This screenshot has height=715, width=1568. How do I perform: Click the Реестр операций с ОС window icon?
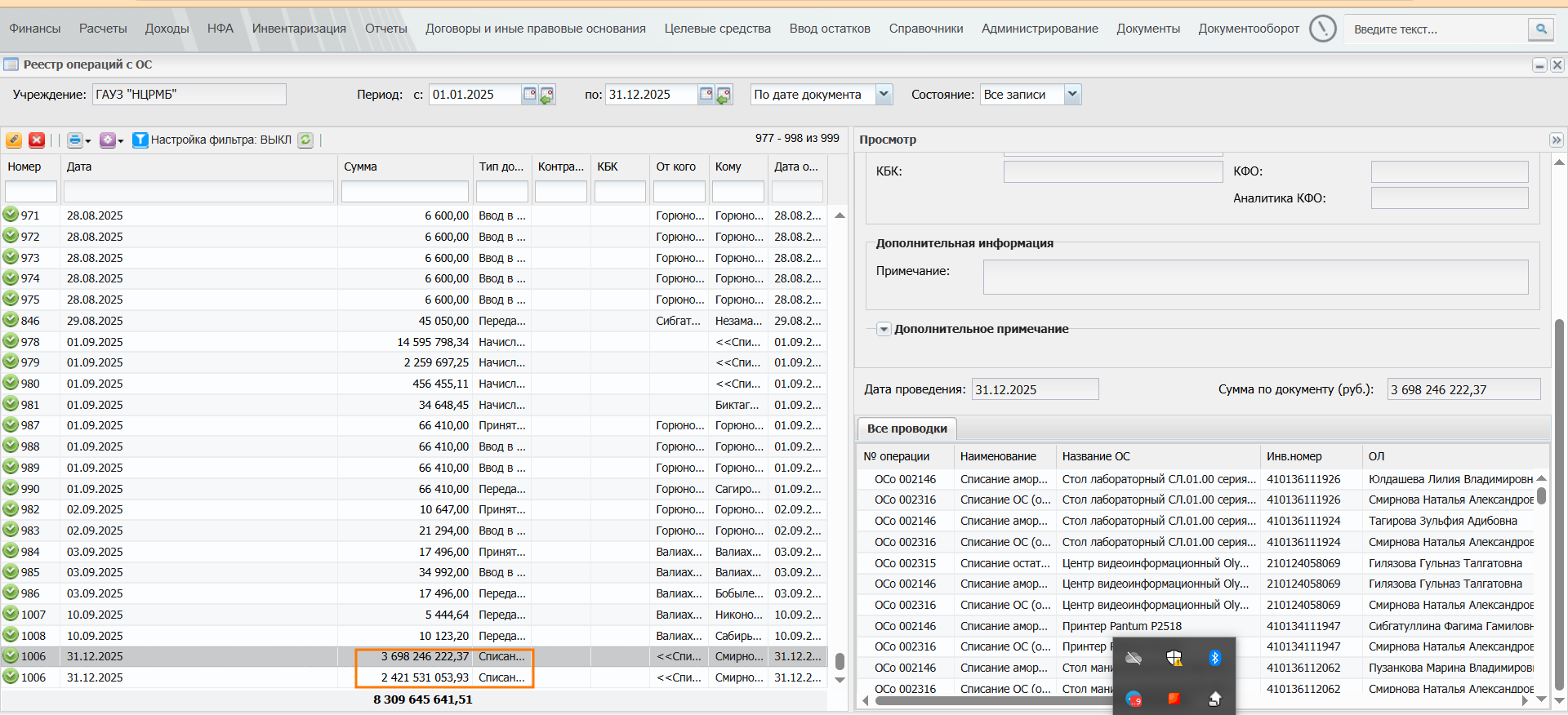[11, 64]
